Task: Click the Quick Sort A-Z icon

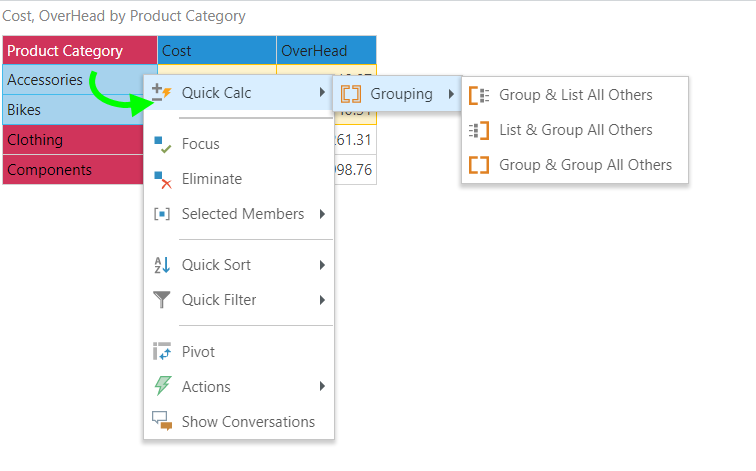Action: pos(162,265)
